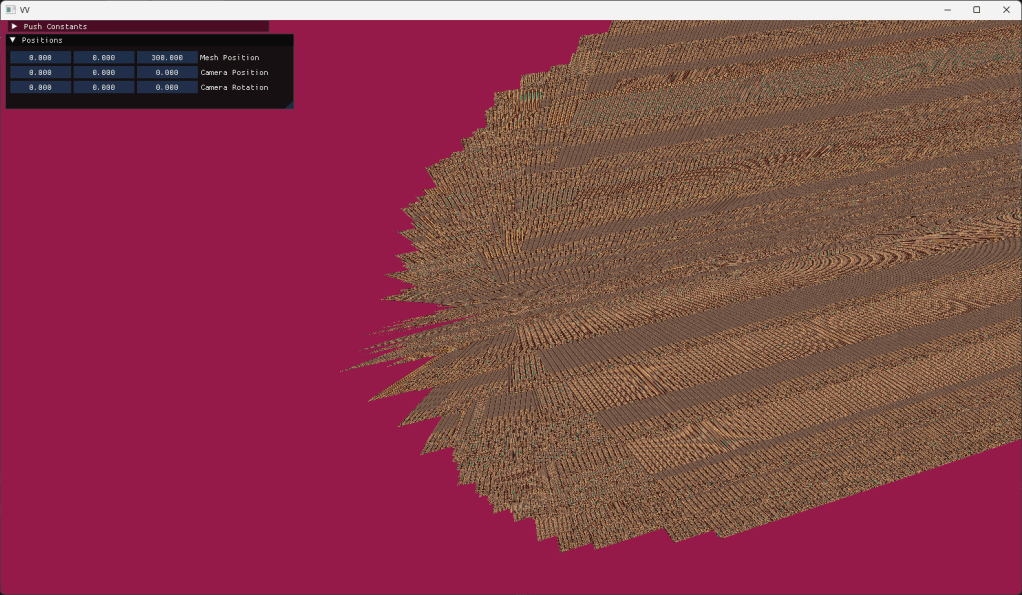1022x595 pixels.
Task: Click Camera Position X value field
Action: click(x=41, y=73)
